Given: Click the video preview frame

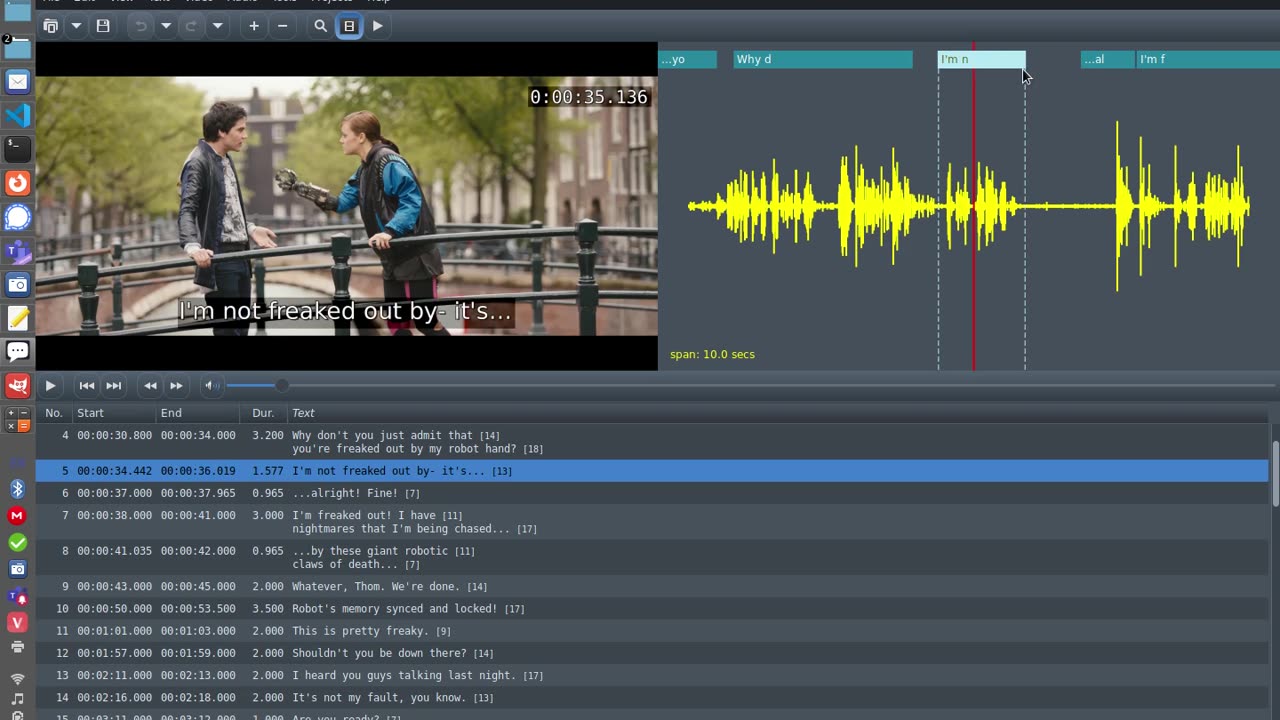Looking at the screenshot, I should coord(347,205).
